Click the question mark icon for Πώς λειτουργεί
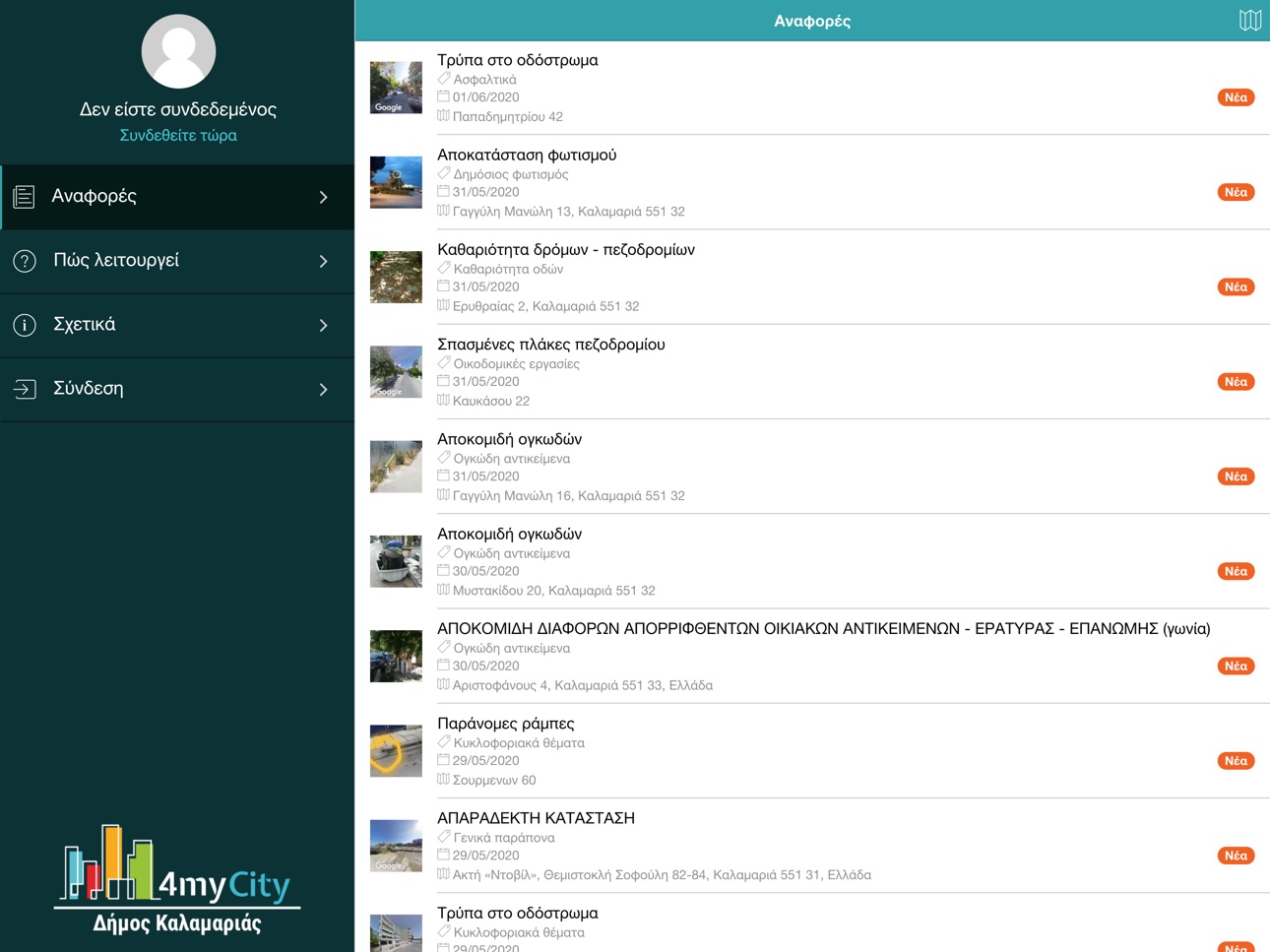Image resolution: width=1270 pixels, height=952 pixels. (25, 261)
